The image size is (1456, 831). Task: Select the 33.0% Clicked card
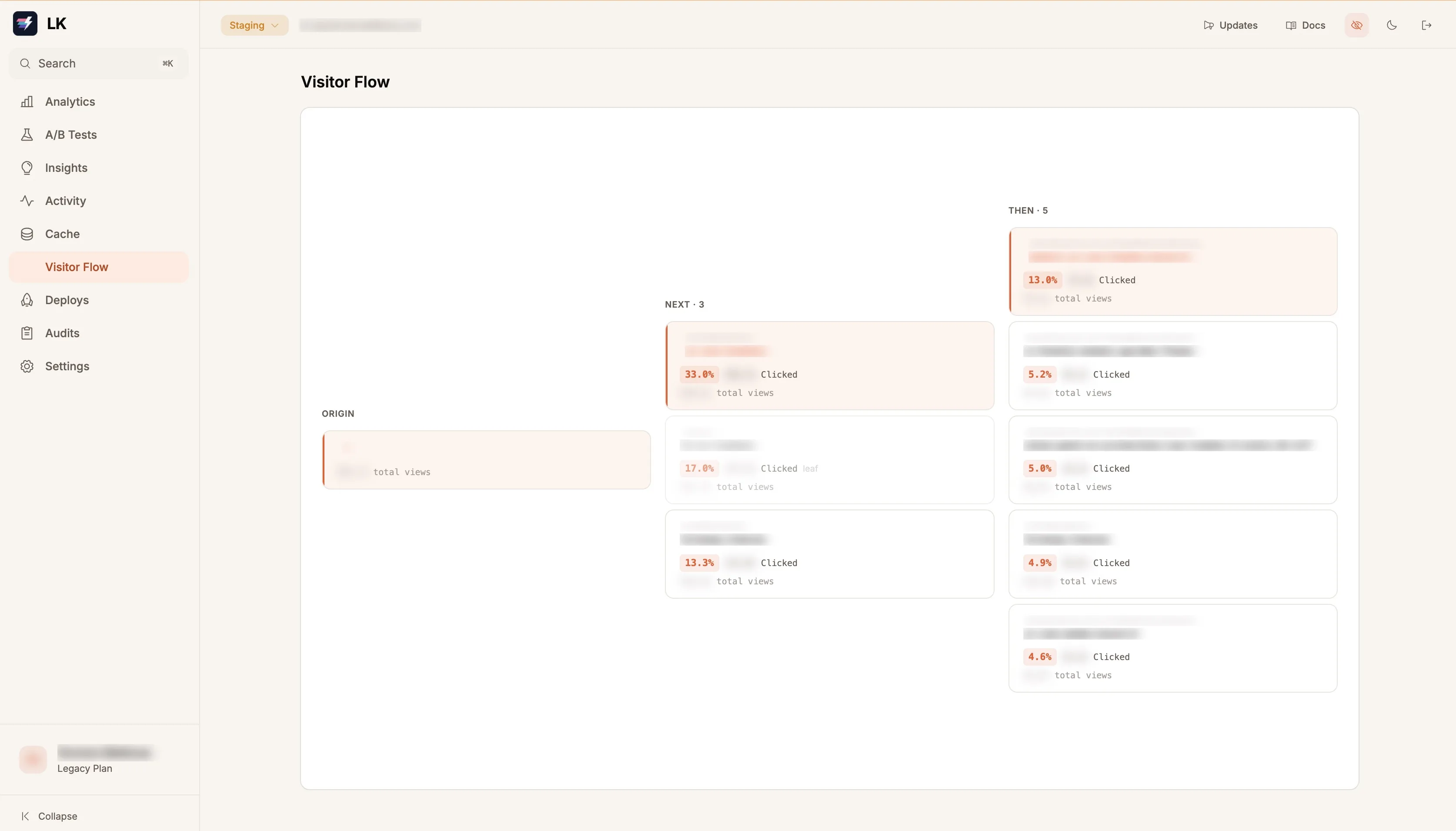pyautogui.click(x=830, y=366)
